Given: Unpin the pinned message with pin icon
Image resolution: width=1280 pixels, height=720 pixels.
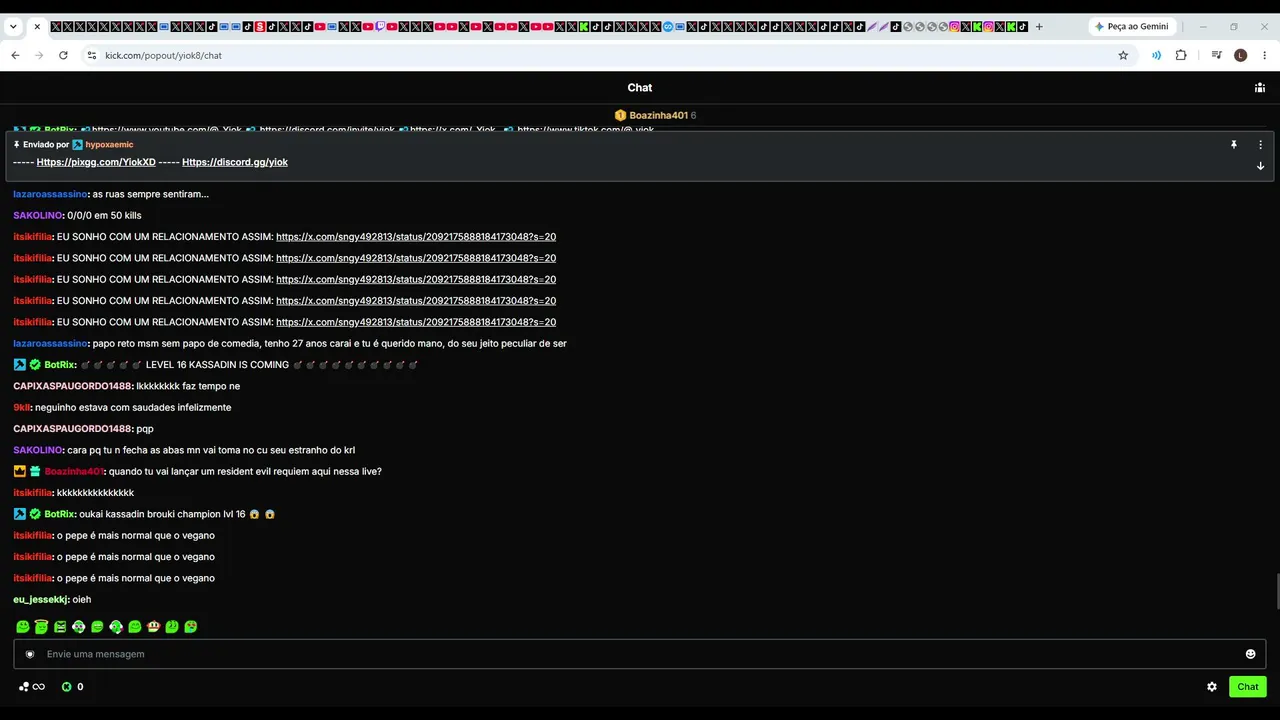Looking at the screenshot, I should coord(1234,145).
